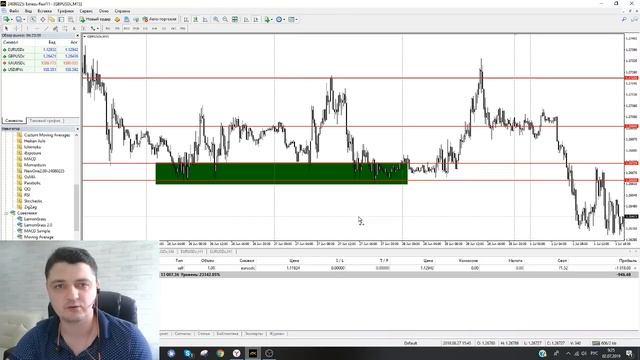Click the Zoom Out magnifier icon

pos(225,19)
